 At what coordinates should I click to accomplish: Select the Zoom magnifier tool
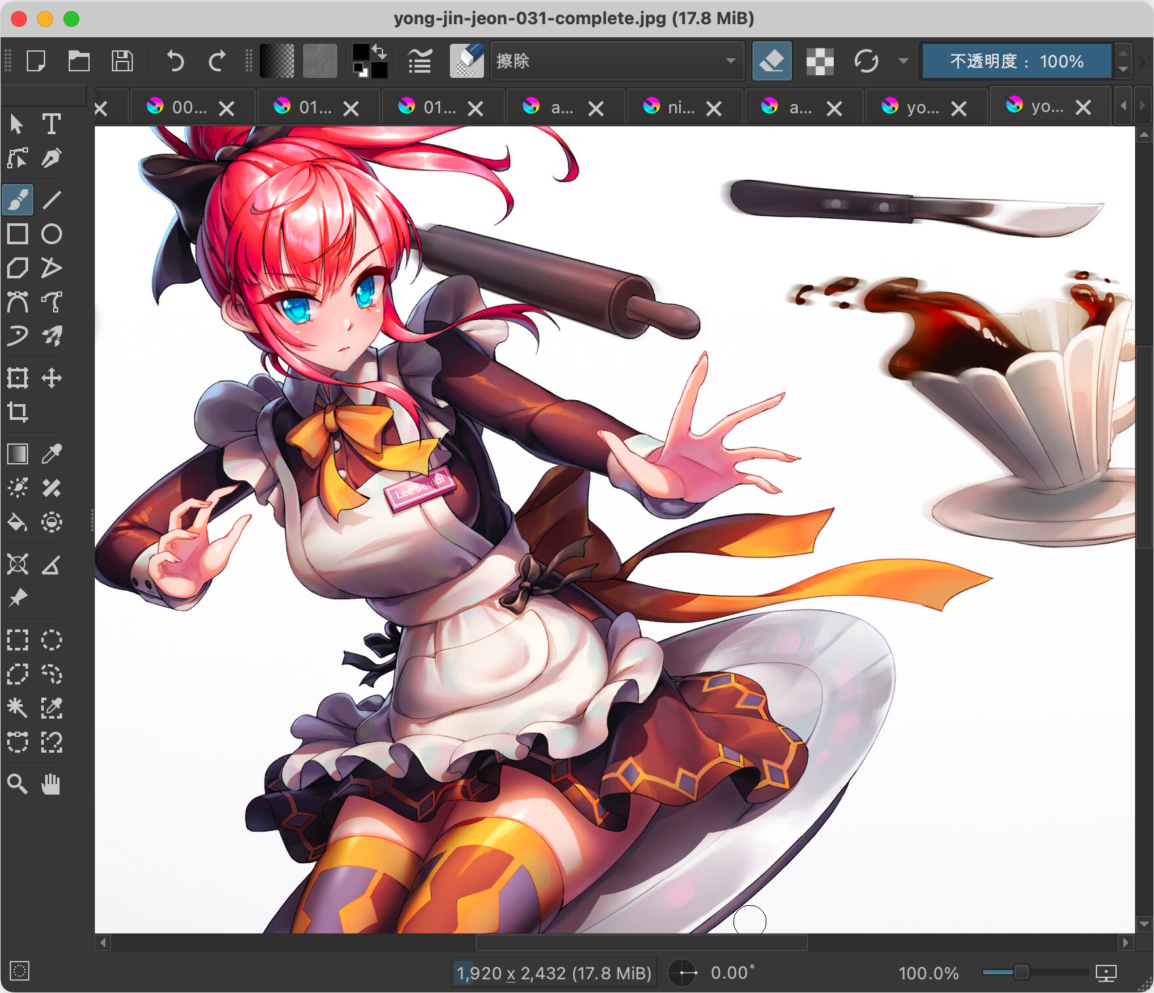(17, 784)
